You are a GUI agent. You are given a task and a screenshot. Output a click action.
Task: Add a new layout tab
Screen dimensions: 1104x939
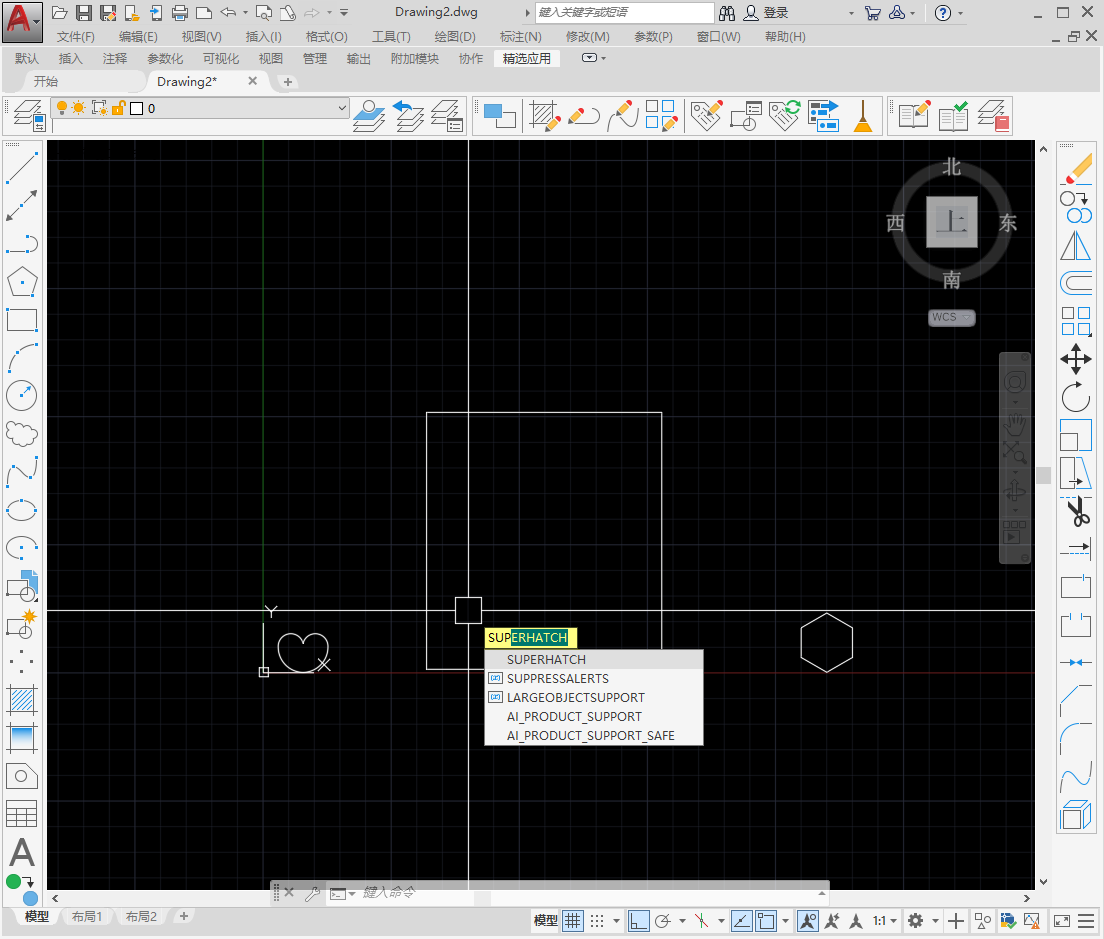click(x=184, y=916)
